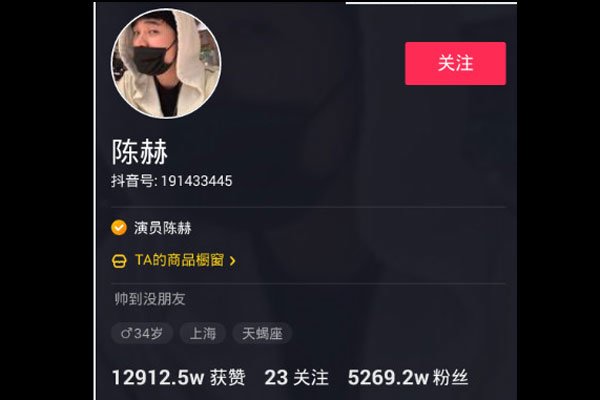This screenshot has height=400, width=600.
Task: Click the 演员陈赫 verification label
Action: click(x=163, y=228)
